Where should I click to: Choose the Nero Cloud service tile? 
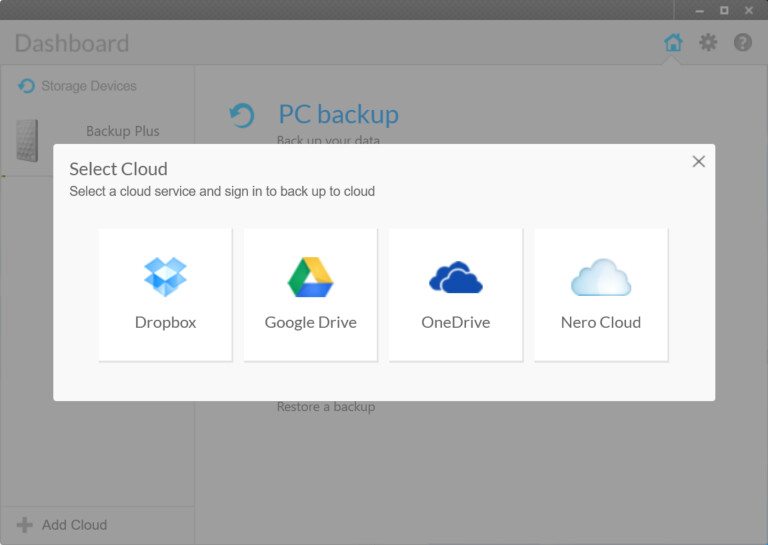point(601,294)
